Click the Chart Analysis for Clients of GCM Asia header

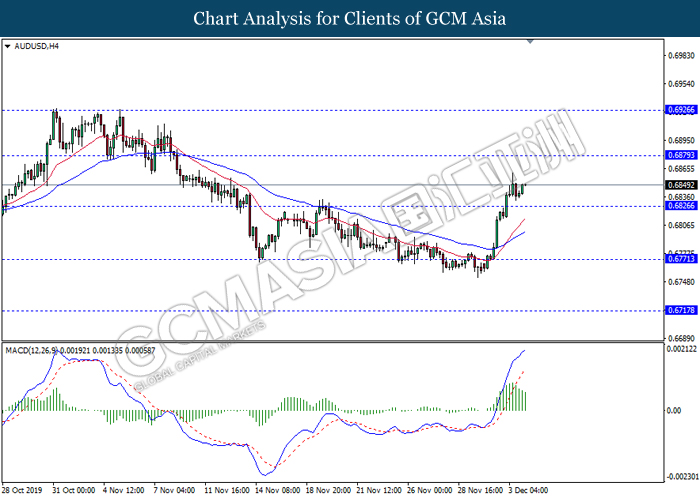click(350, 19)
